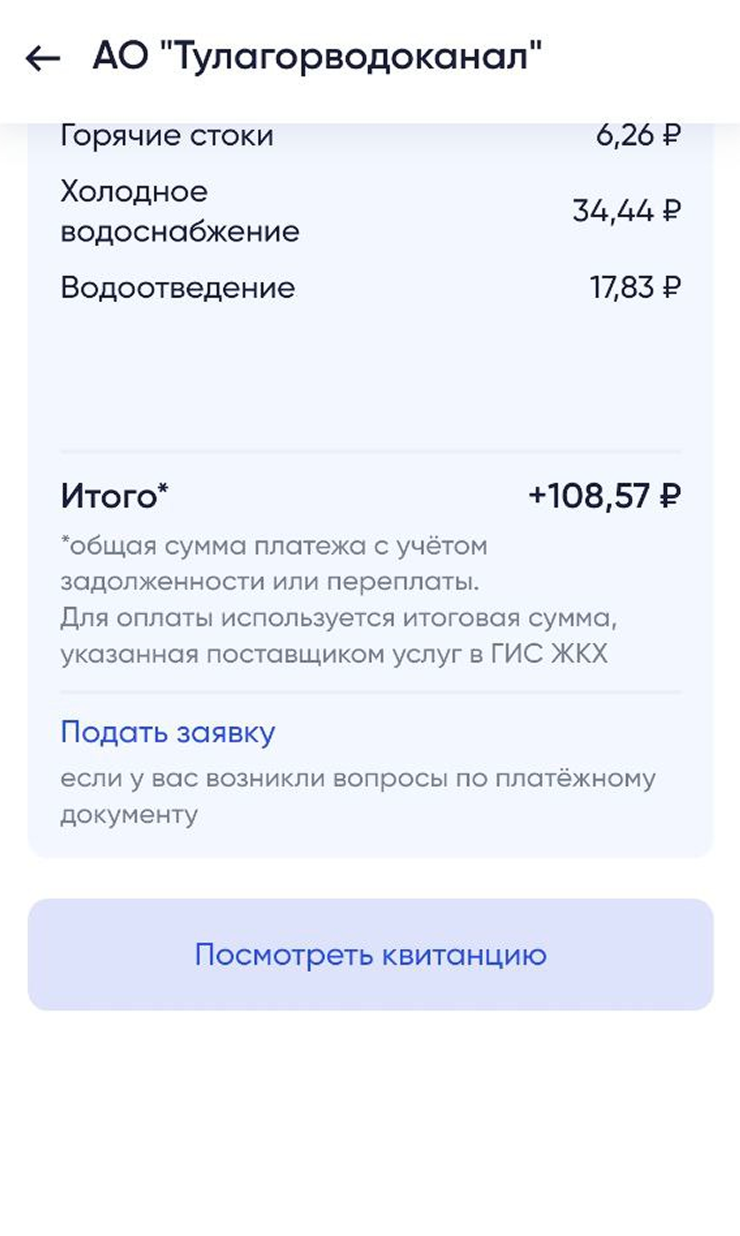Click the ruble sign beside 108,57

(x=670, y=496)
